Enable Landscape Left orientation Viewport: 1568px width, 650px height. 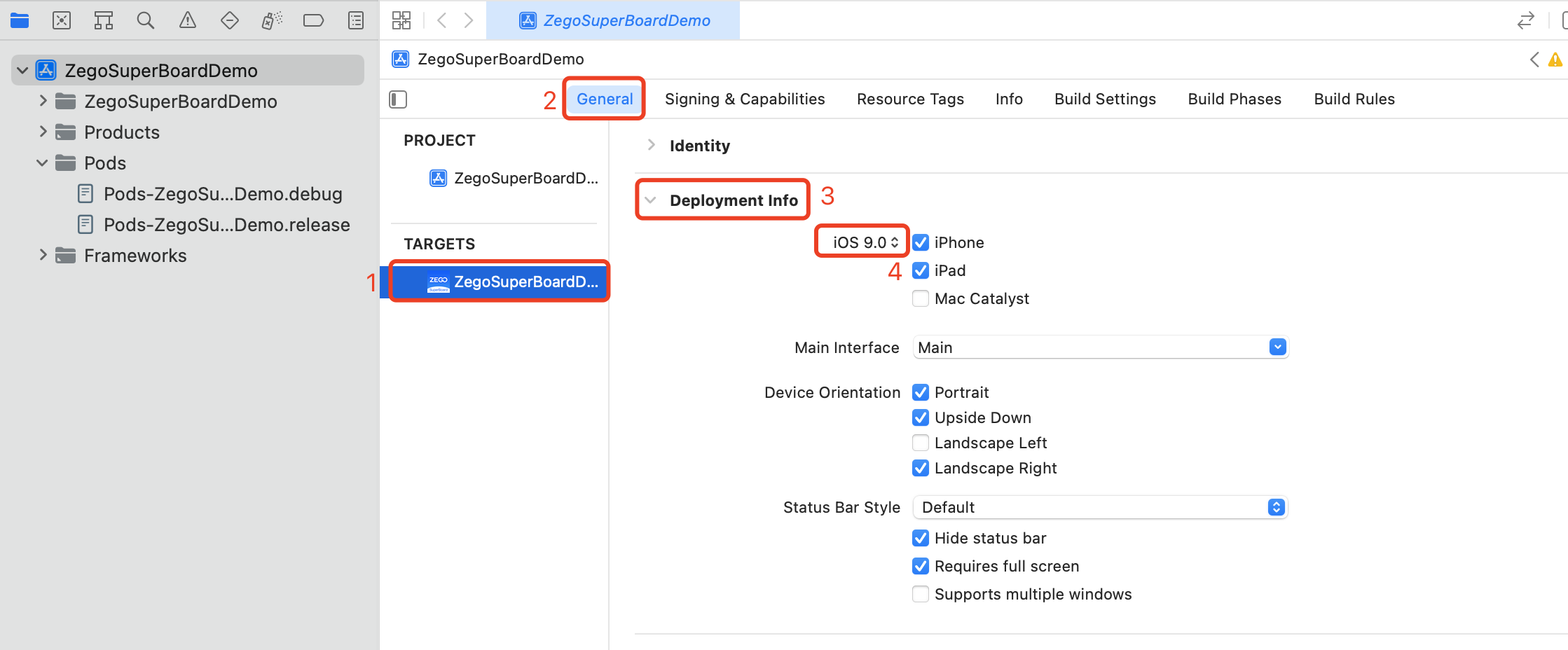921,443
